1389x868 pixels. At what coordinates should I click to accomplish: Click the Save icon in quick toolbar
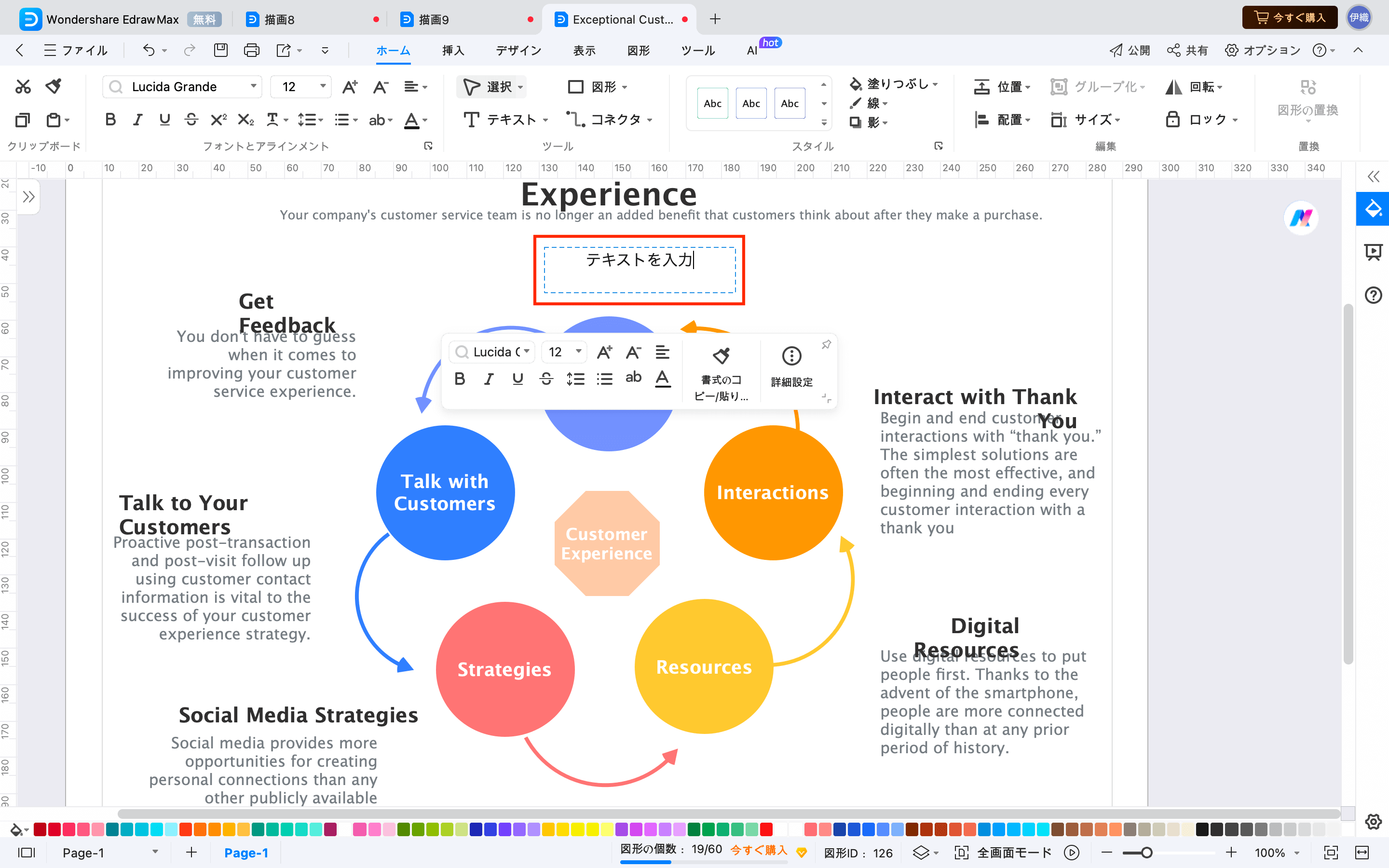(221, 51)
